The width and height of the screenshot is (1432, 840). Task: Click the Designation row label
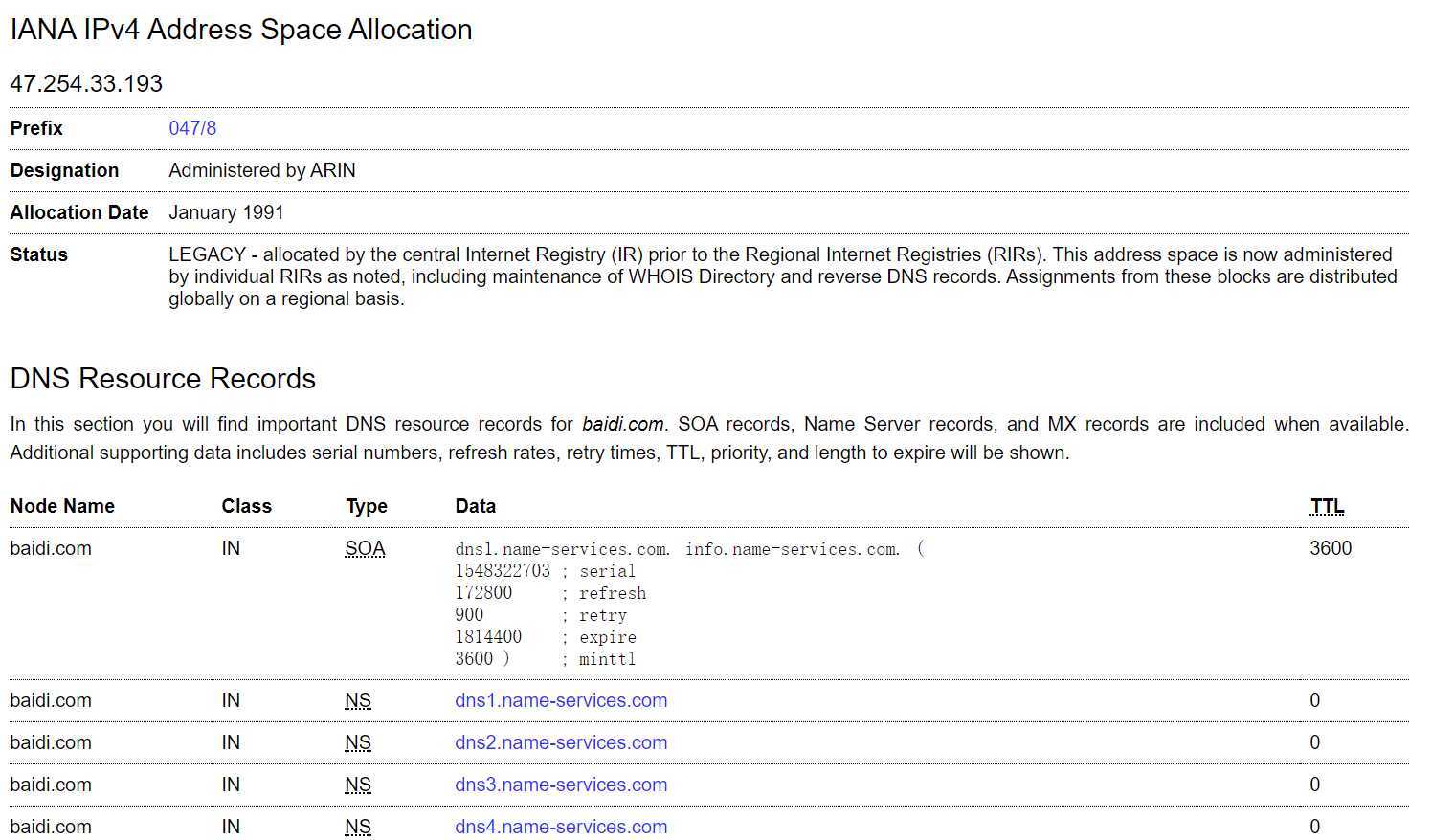click(x=64, y=170)
